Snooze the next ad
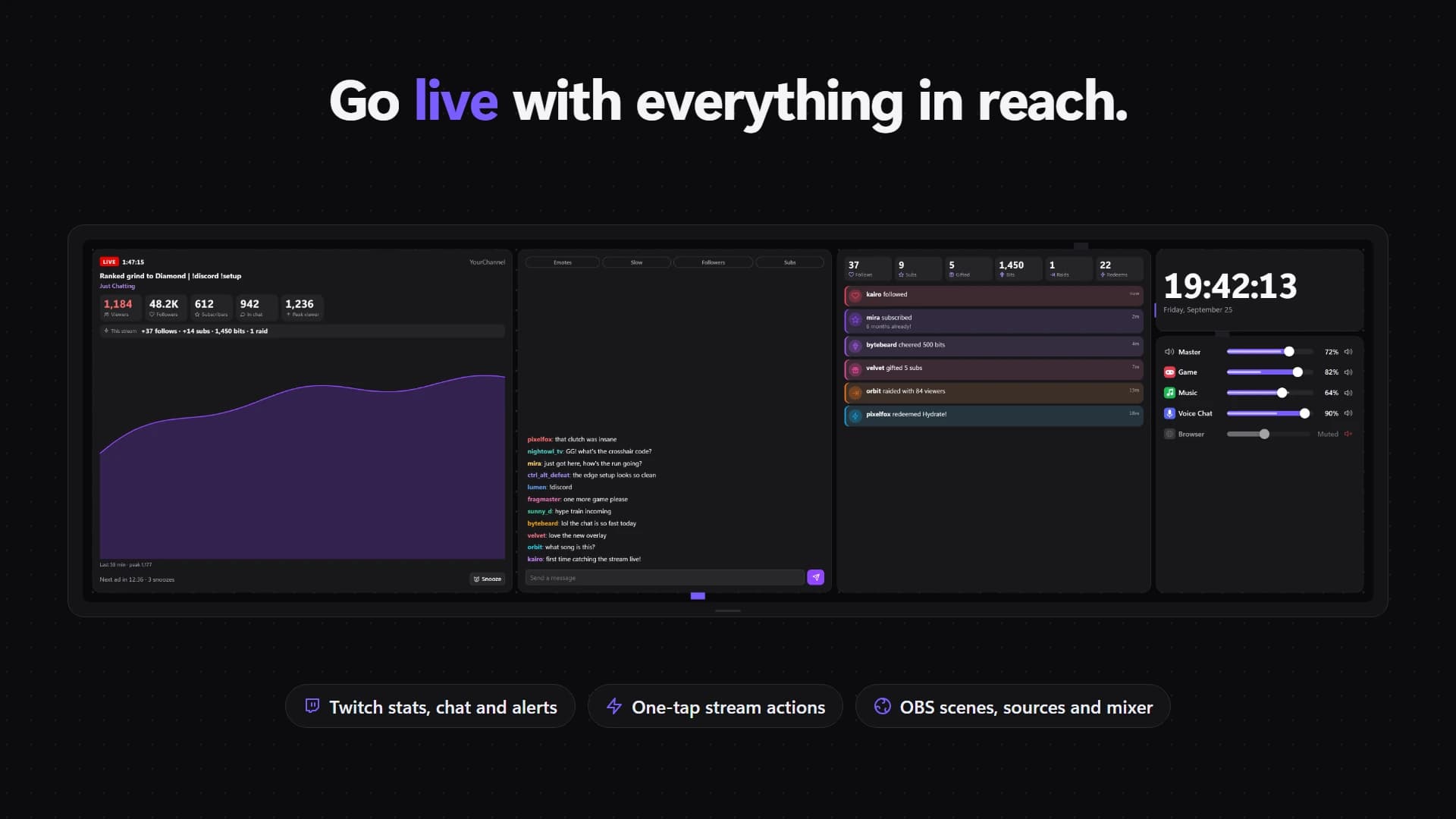The width and height of the screenshot is (1456, 819). (x=487, y=579)
